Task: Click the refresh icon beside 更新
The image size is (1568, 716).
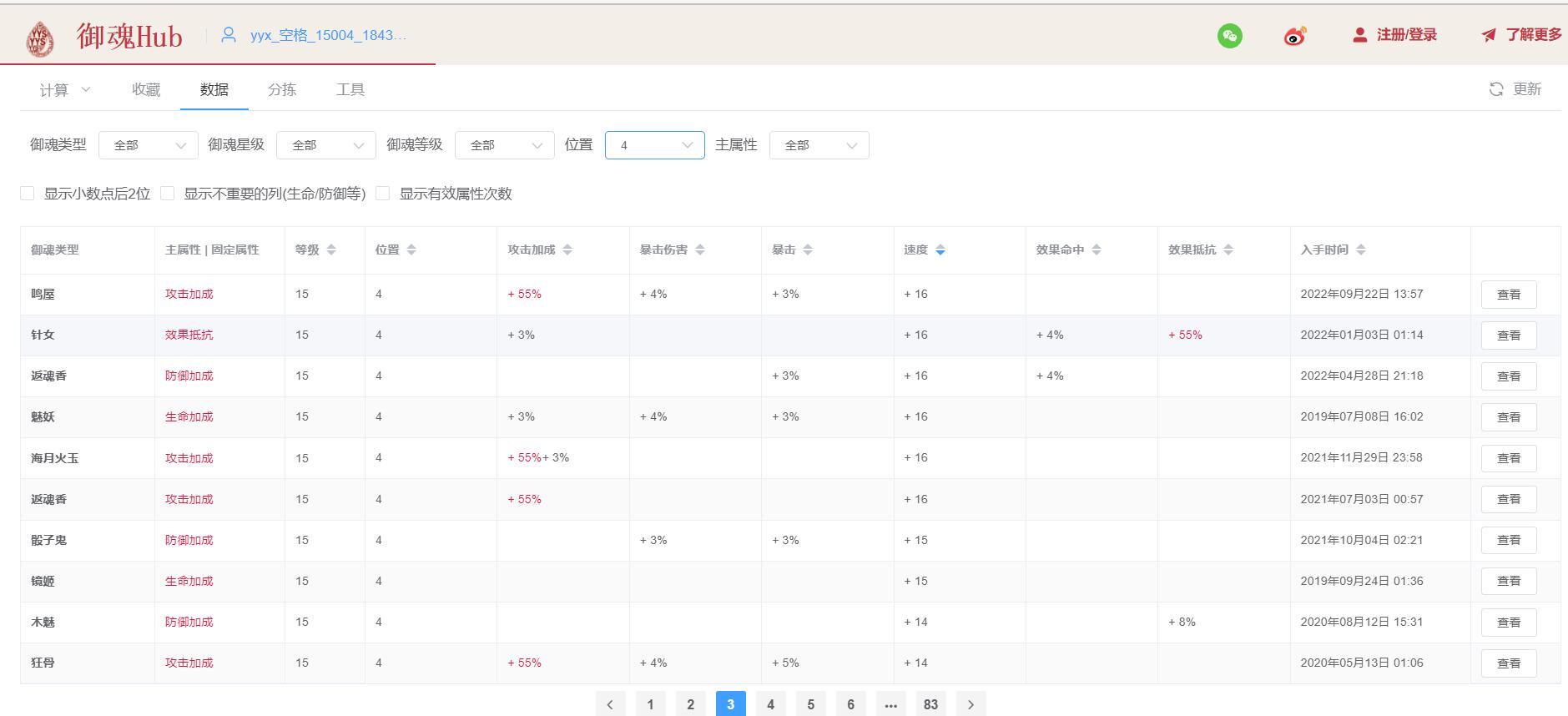Action: [1496, 89]
